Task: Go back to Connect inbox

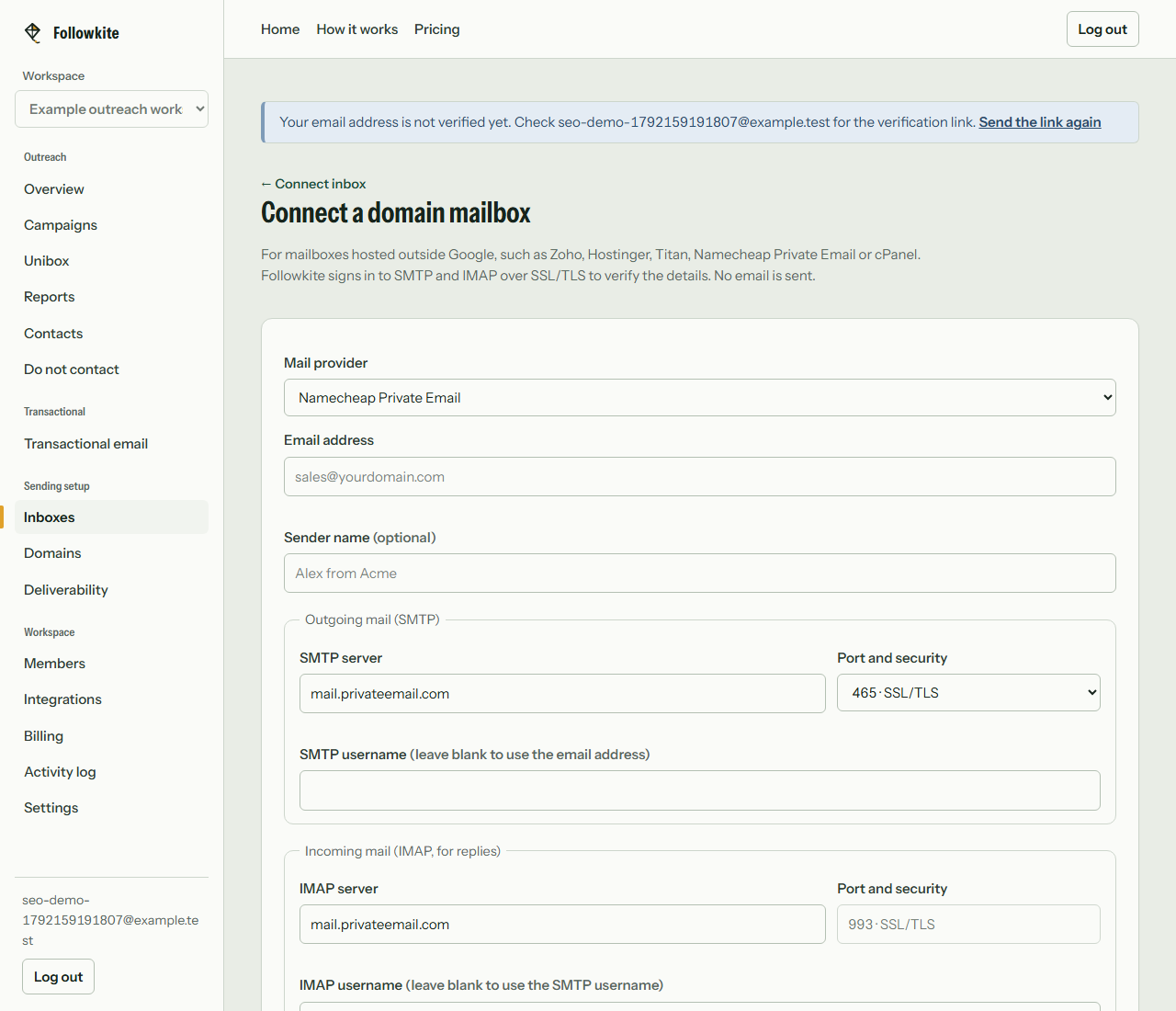Action: pos(313,184)
